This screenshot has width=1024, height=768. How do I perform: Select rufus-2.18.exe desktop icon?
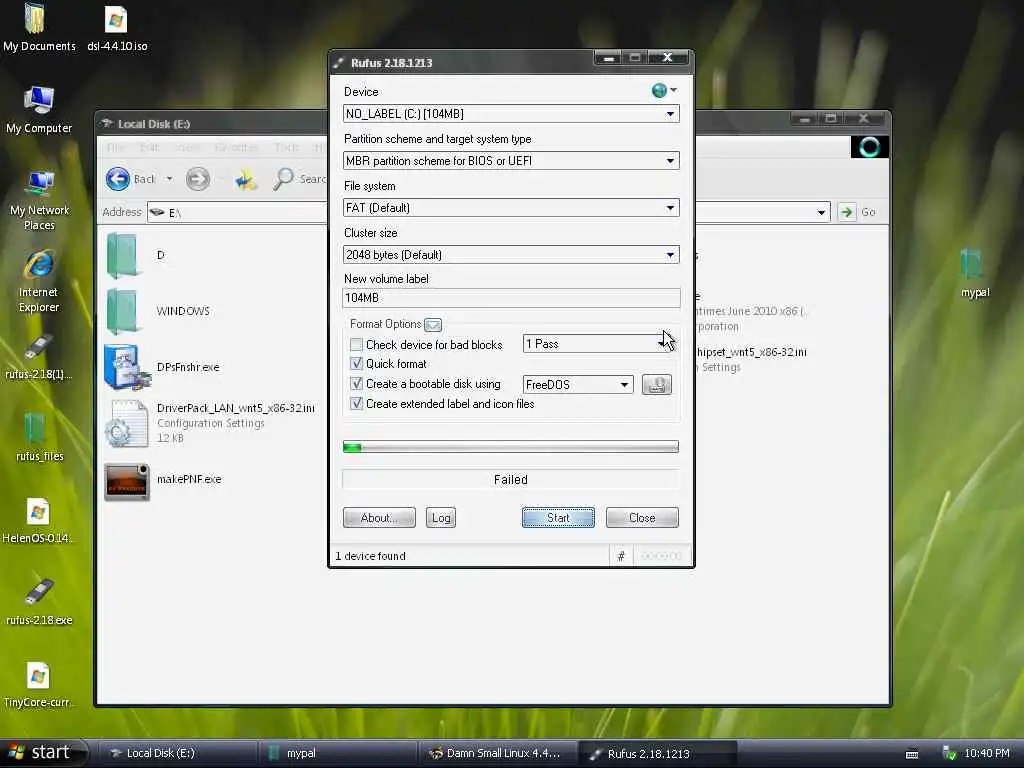[39, 601]
